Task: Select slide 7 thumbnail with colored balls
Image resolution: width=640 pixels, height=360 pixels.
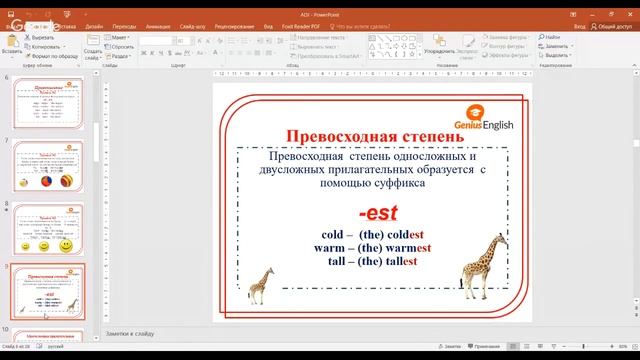Action: click(48, 166)
